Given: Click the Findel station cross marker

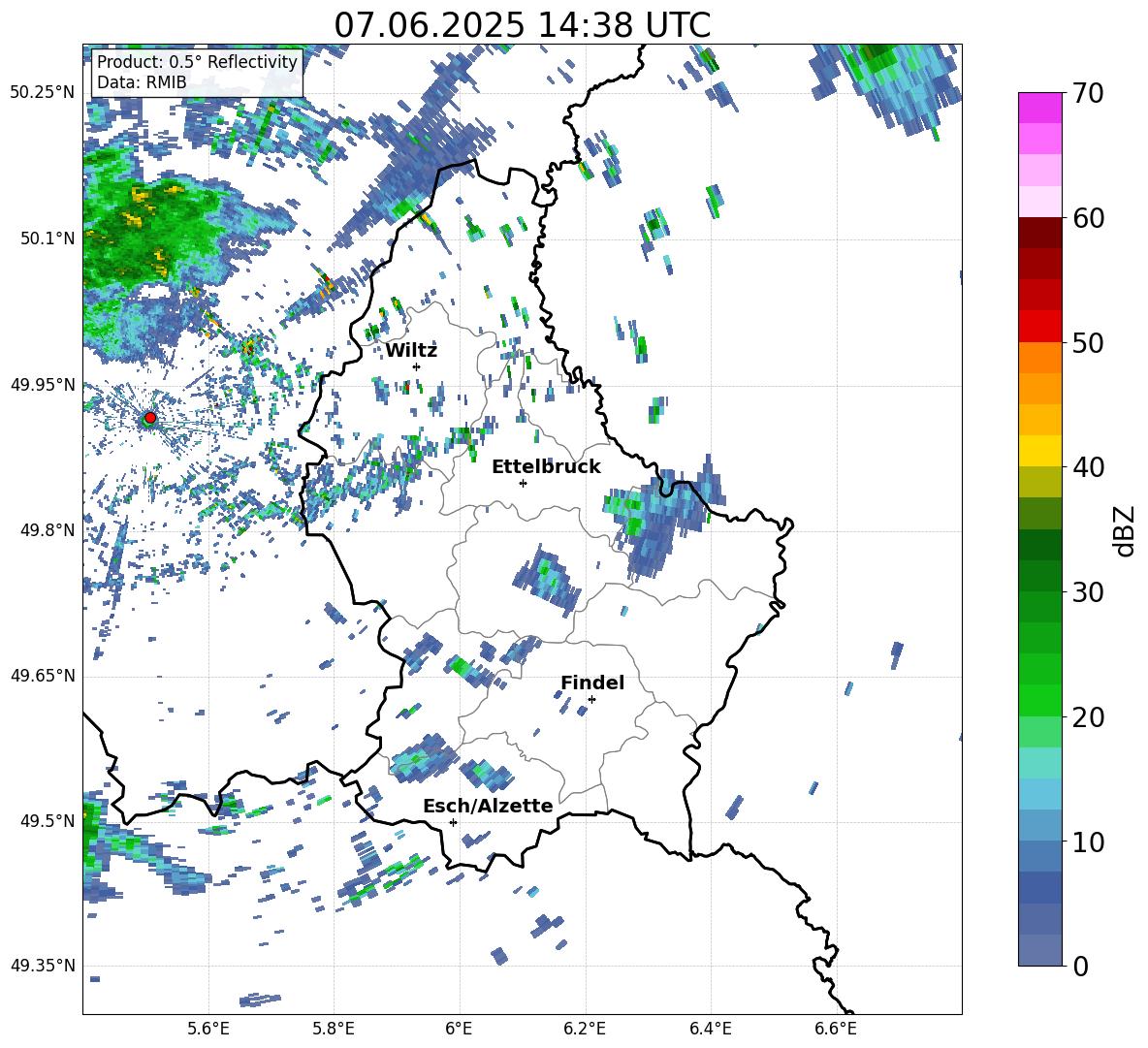Looking at the screenshot, I should point(591,700).
